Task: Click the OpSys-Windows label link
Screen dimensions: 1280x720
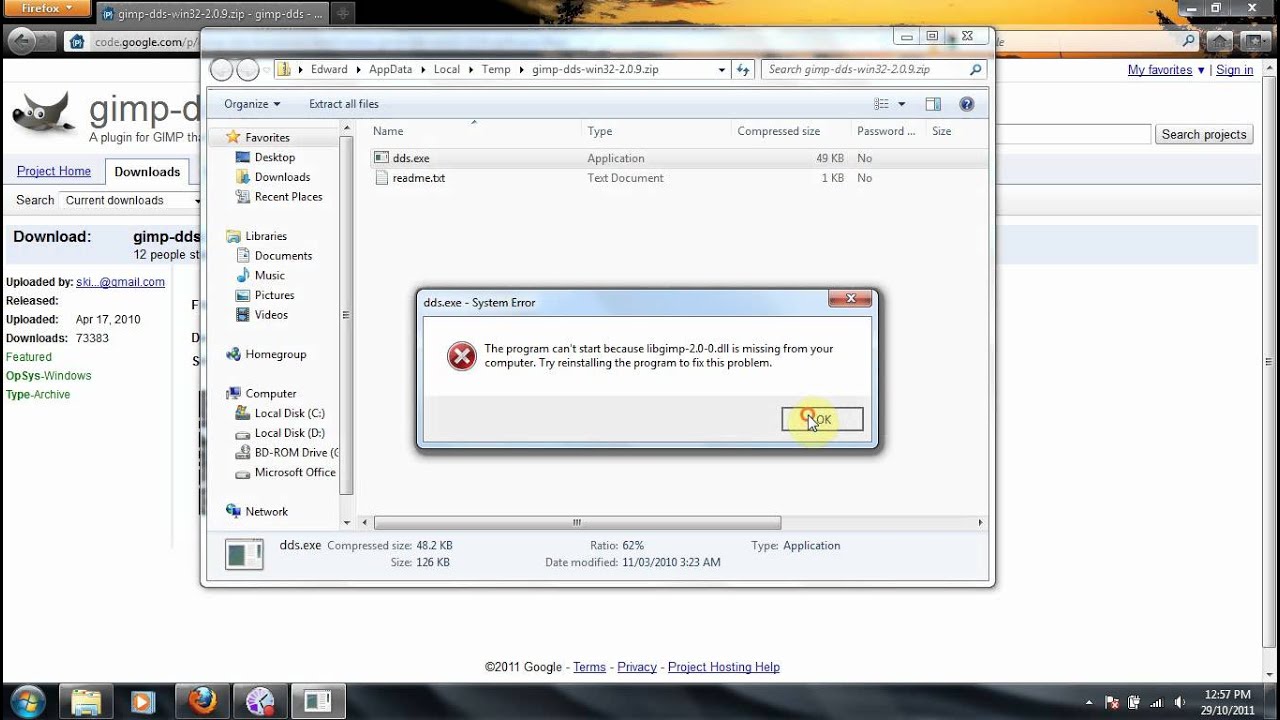Action: coord(48,376)
